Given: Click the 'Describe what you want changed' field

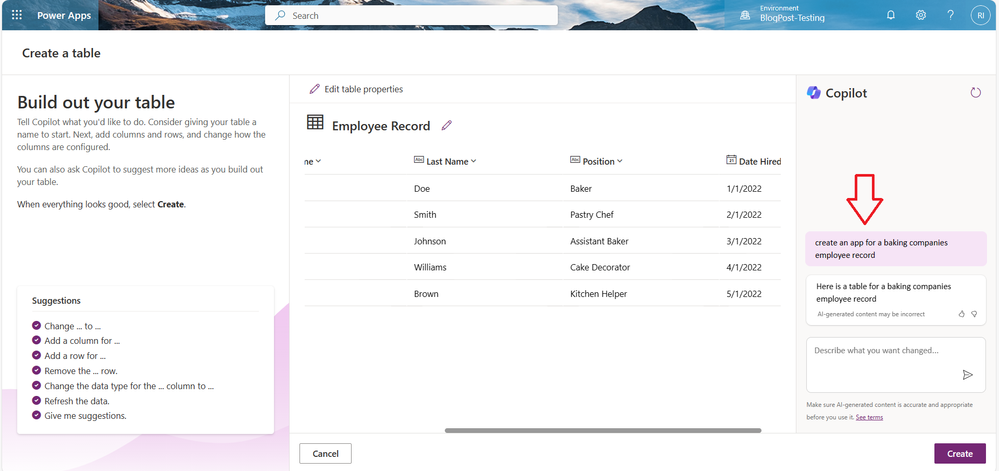Looking at the screenshot, I should click(896, 365).
